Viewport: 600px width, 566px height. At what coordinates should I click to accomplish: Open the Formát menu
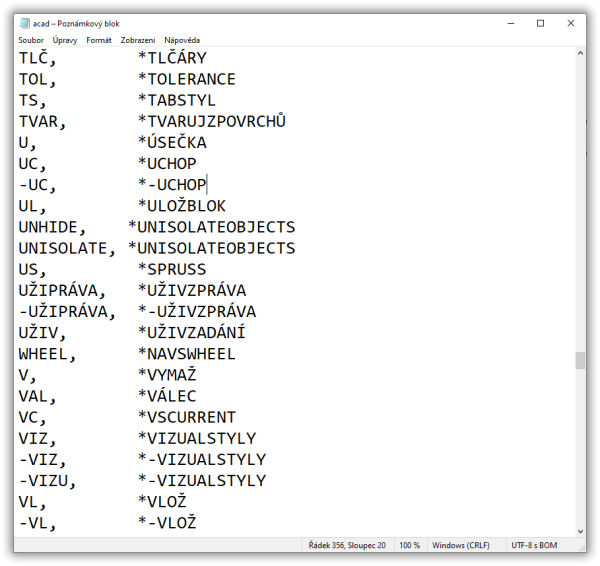(x=99, y=40)
